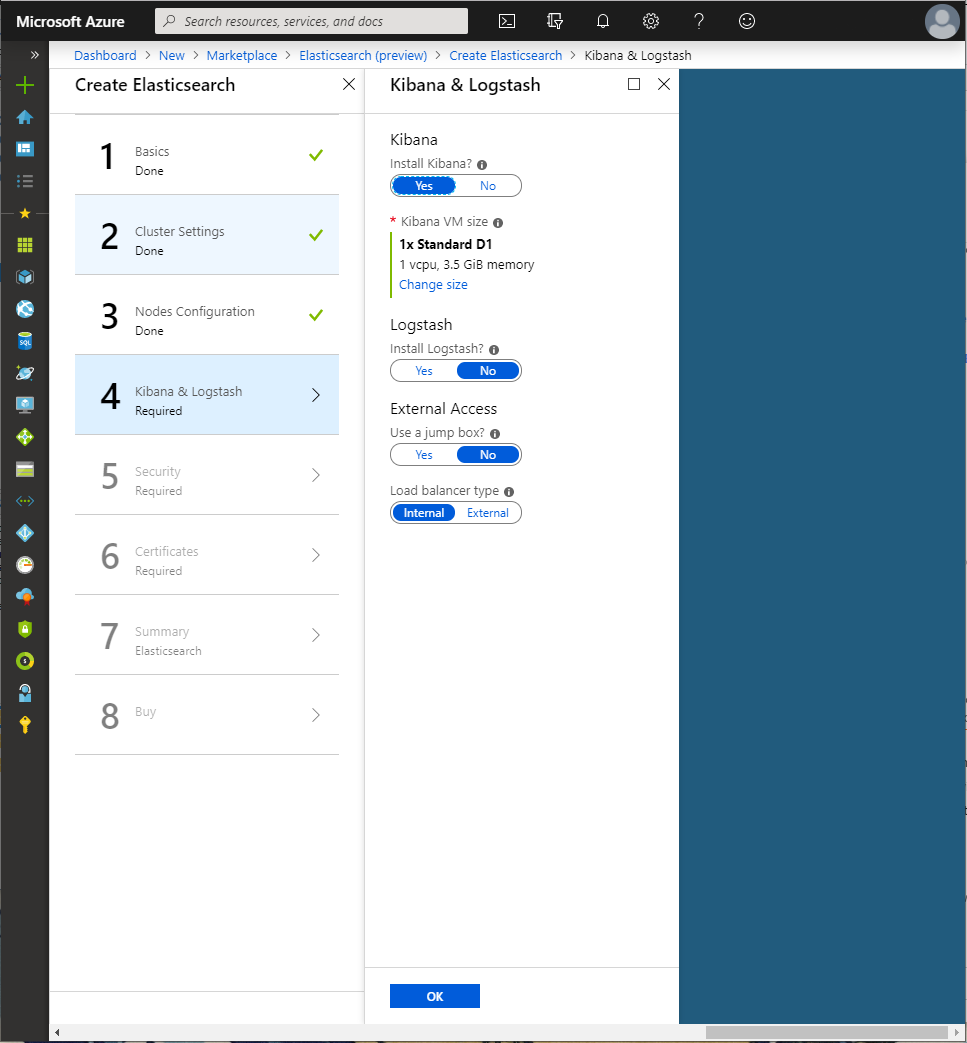Click Change size under Kibana VM size

(x=433, y=284)
